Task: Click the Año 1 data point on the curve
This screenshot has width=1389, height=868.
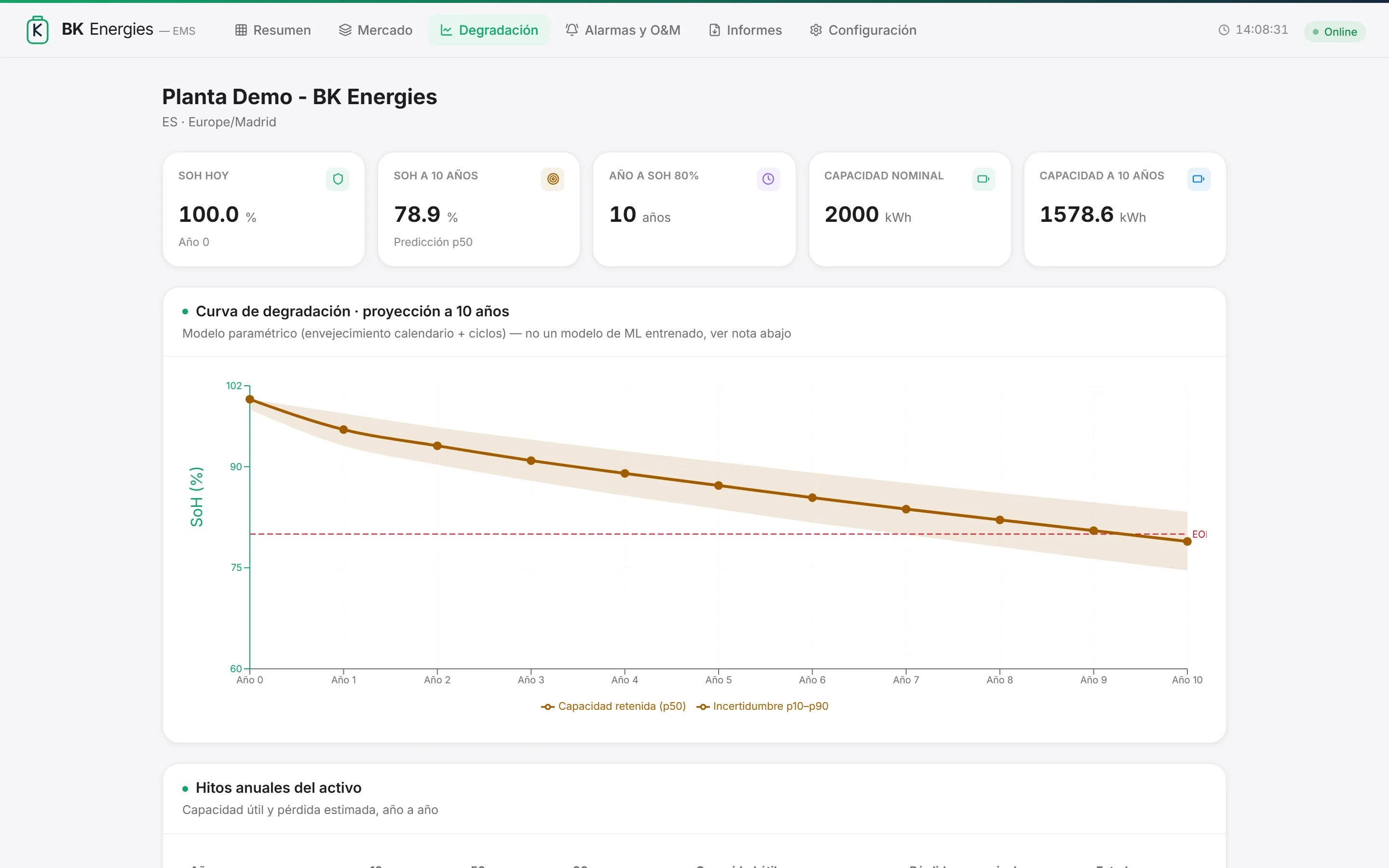Action: pos(344,429)
